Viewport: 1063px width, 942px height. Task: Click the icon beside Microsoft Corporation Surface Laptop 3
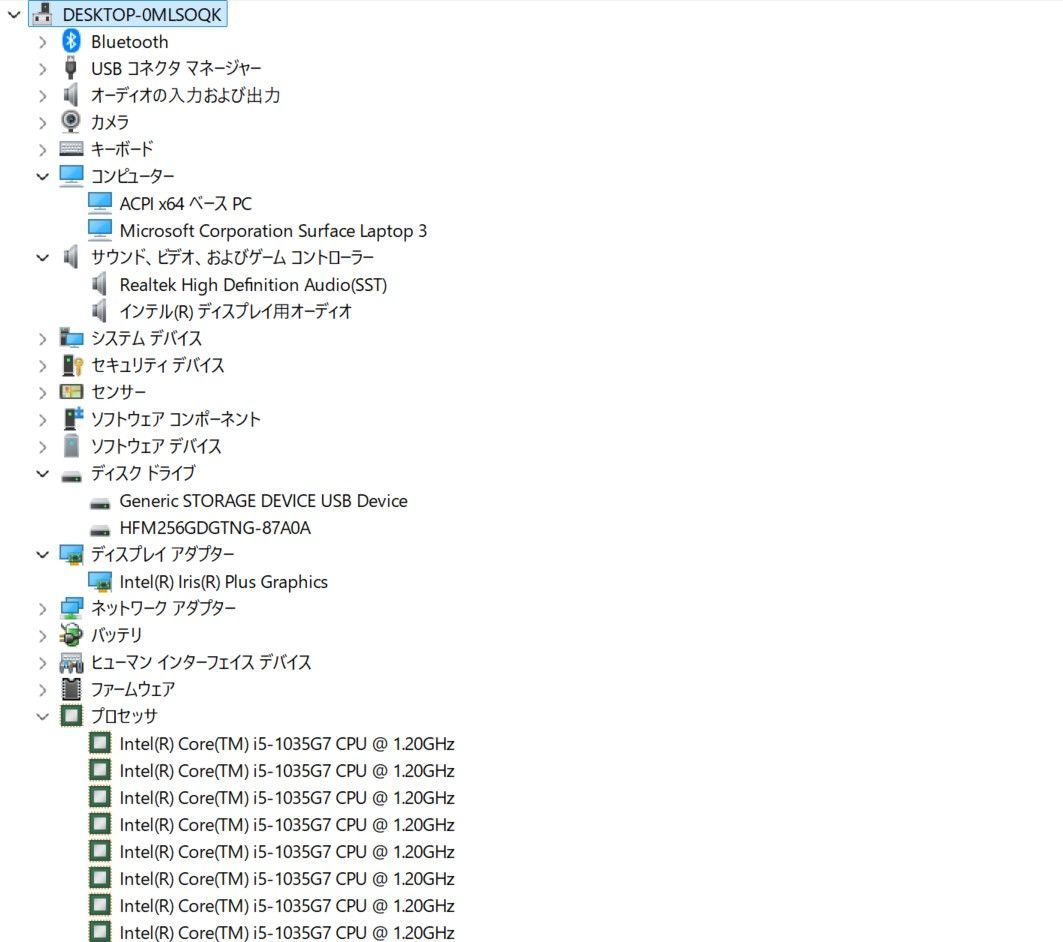[x=100, y=230]
